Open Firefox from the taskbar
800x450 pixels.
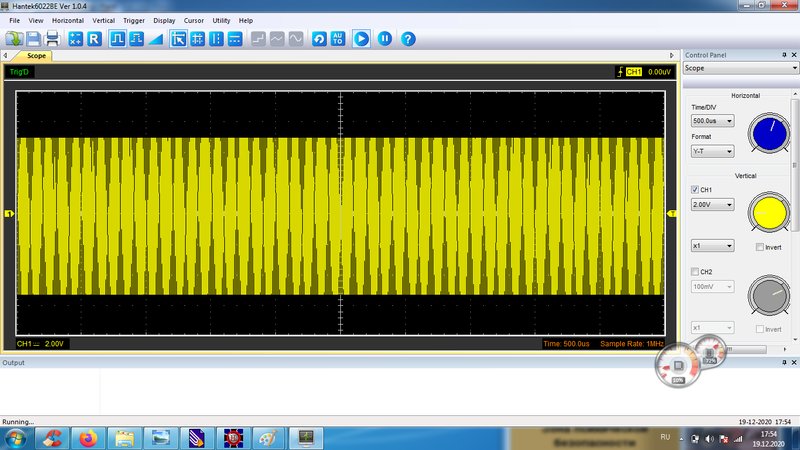88,438
